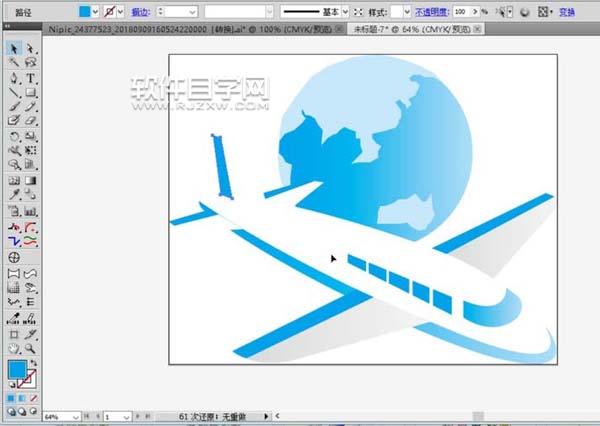Select the Type tool

point(30,78)
